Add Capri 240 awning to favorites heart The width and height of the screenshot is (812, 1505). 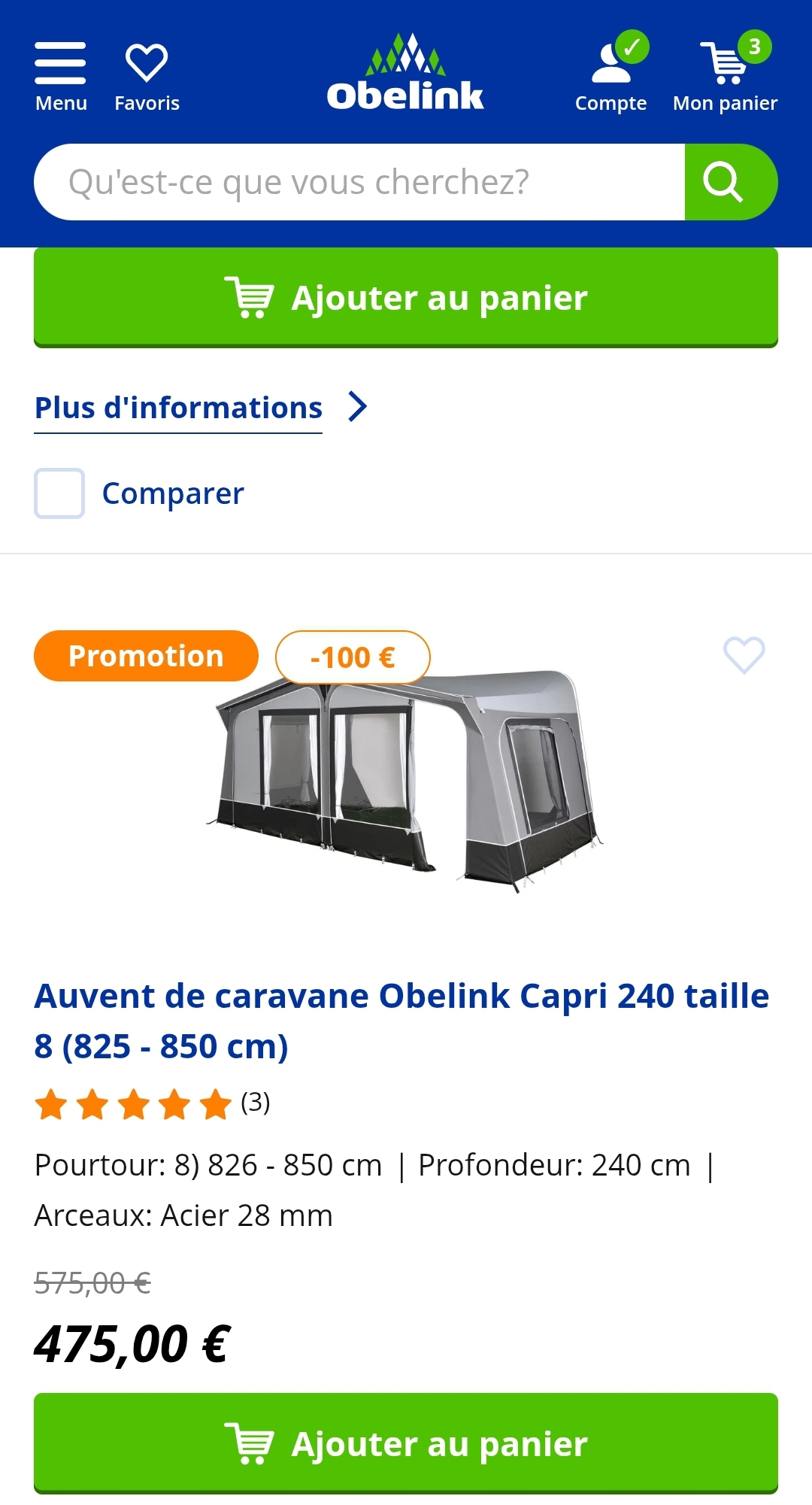pos(744,655)
